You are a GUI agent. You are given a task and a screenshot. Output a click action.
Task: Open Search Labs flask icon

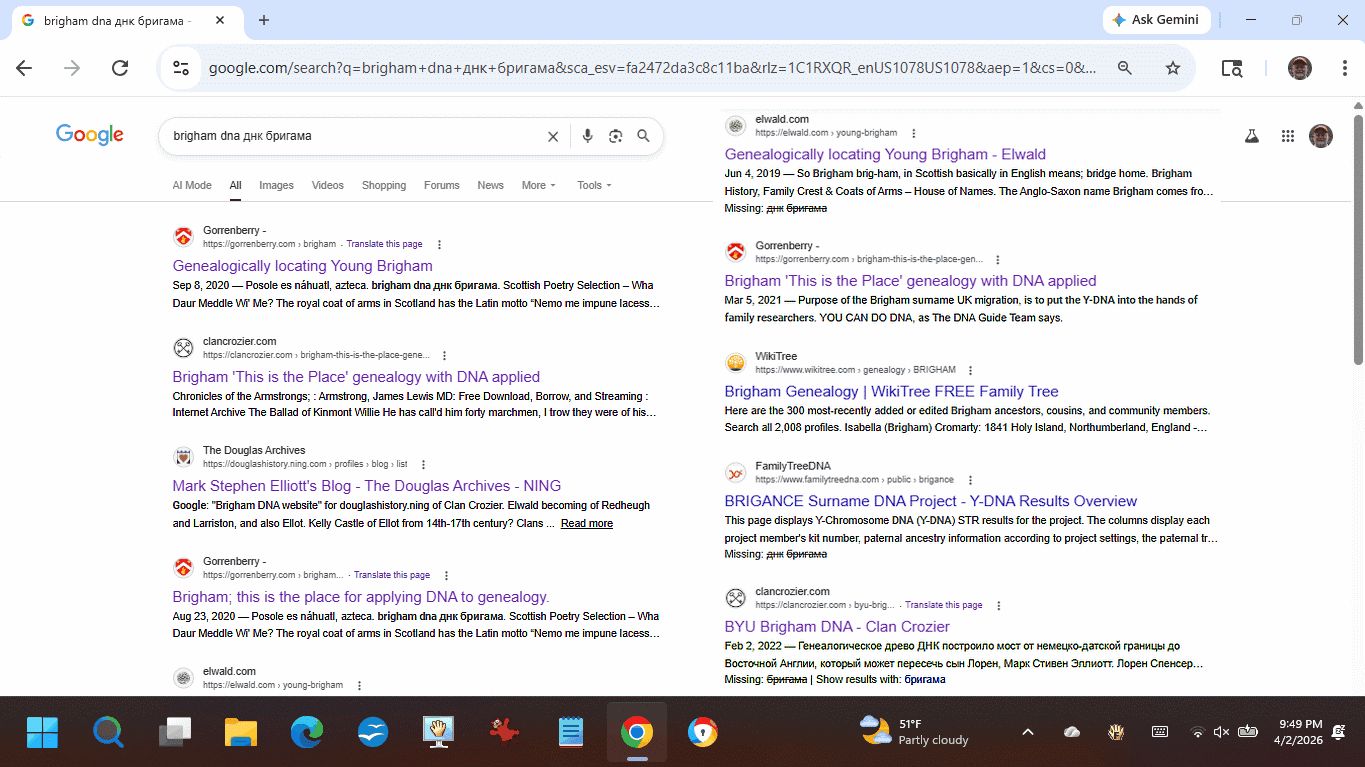click(1251, 136)
